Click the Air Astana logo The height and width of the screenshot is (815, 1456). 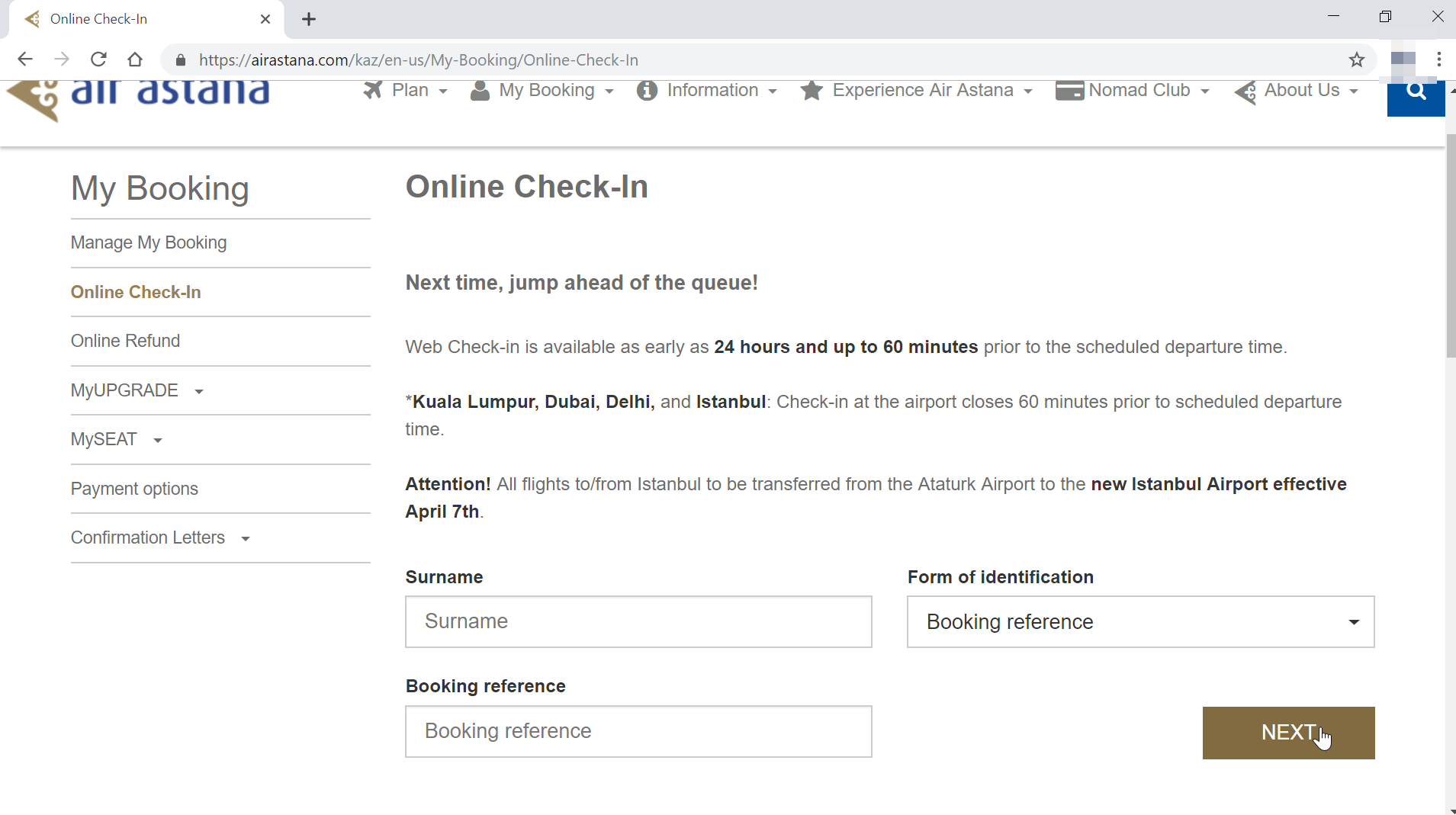click(x=138, y=99)
